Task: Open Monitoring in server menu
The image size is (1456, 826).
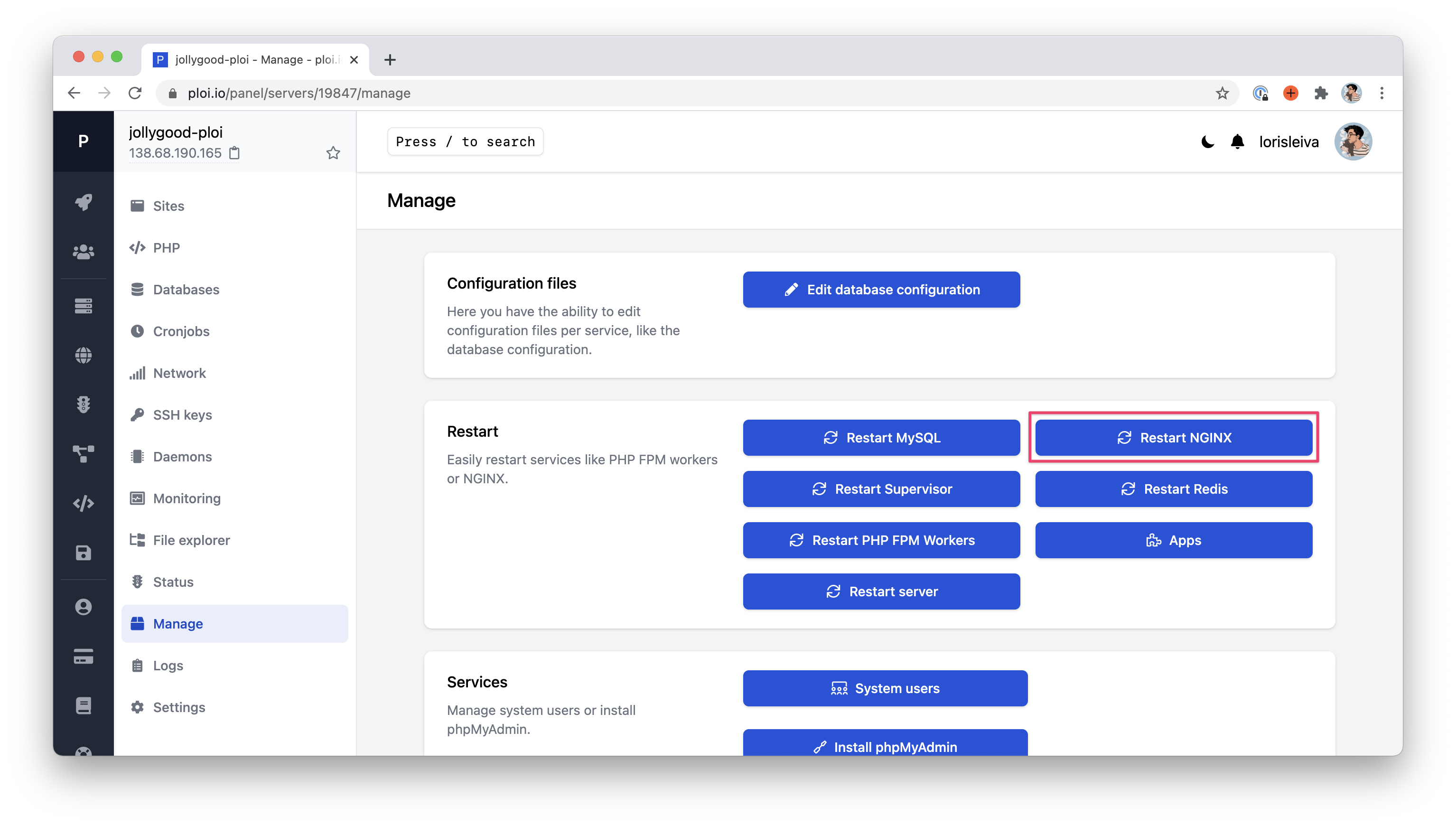Action: 235,498
